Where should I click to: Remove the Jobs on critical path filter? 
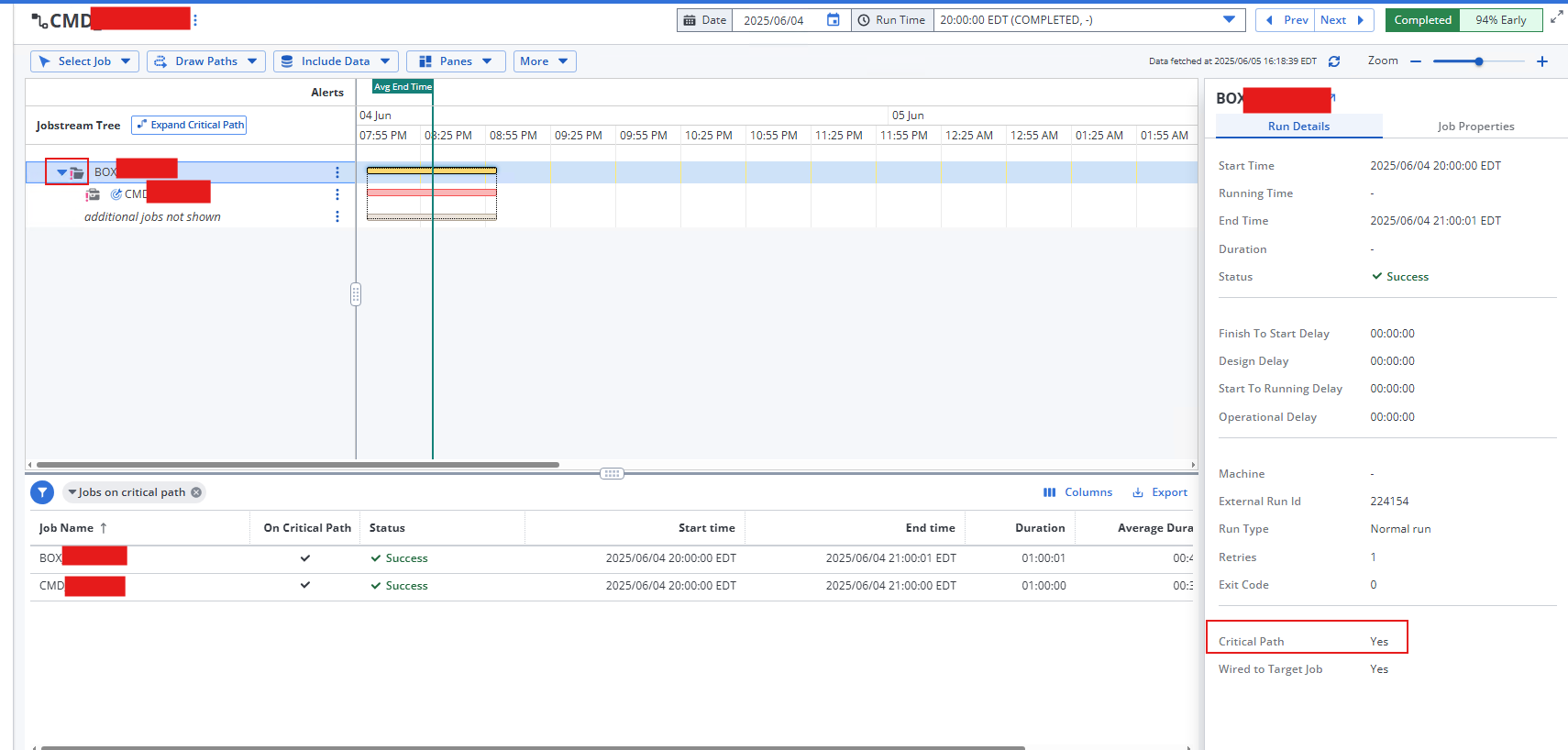pyautogui.click(x=196, y=492)
